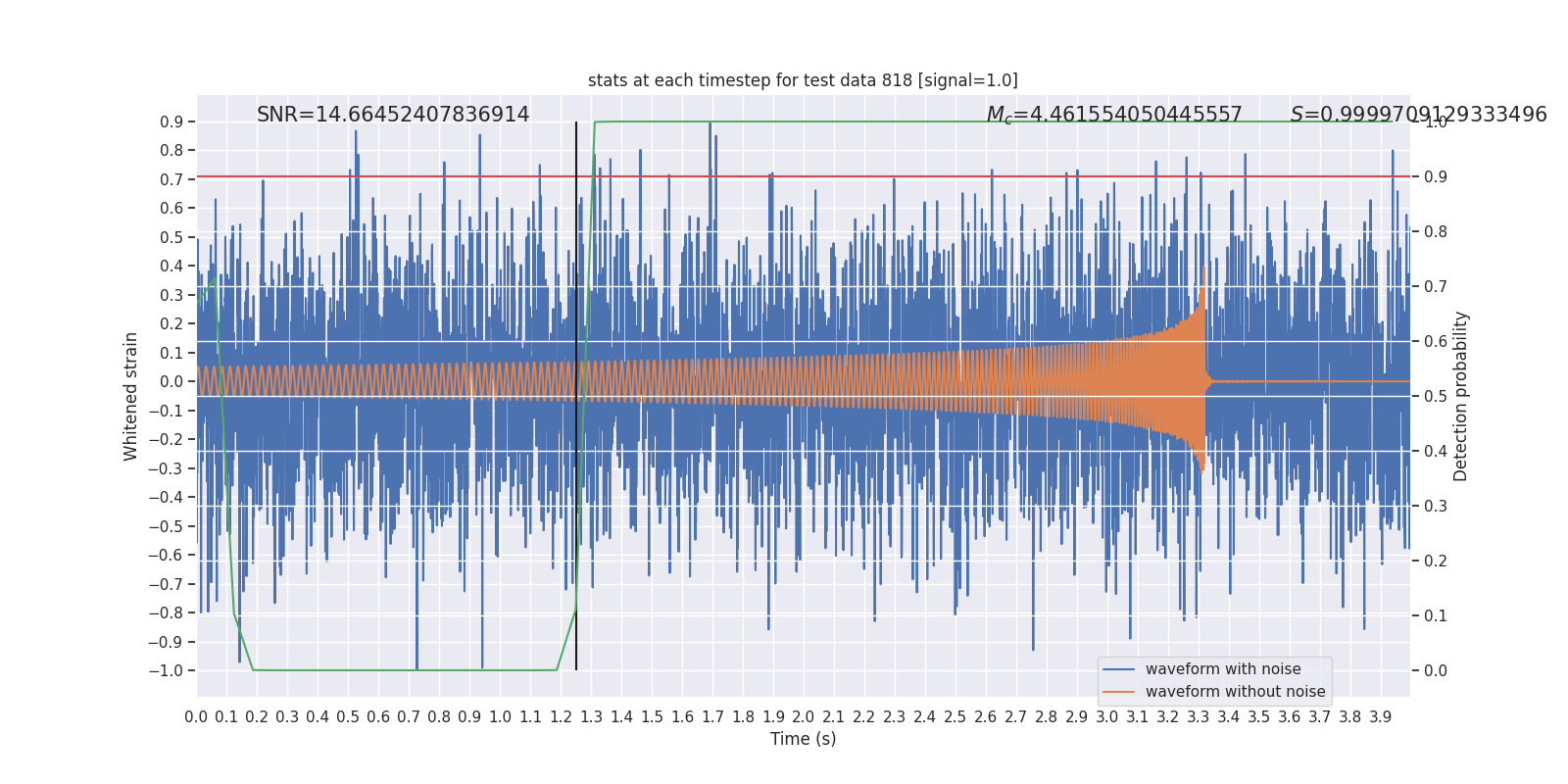This screenshot has height=784, width=1568.
Task: Click the 2.0 tick on the time axis
Action: tap(804, 717)
